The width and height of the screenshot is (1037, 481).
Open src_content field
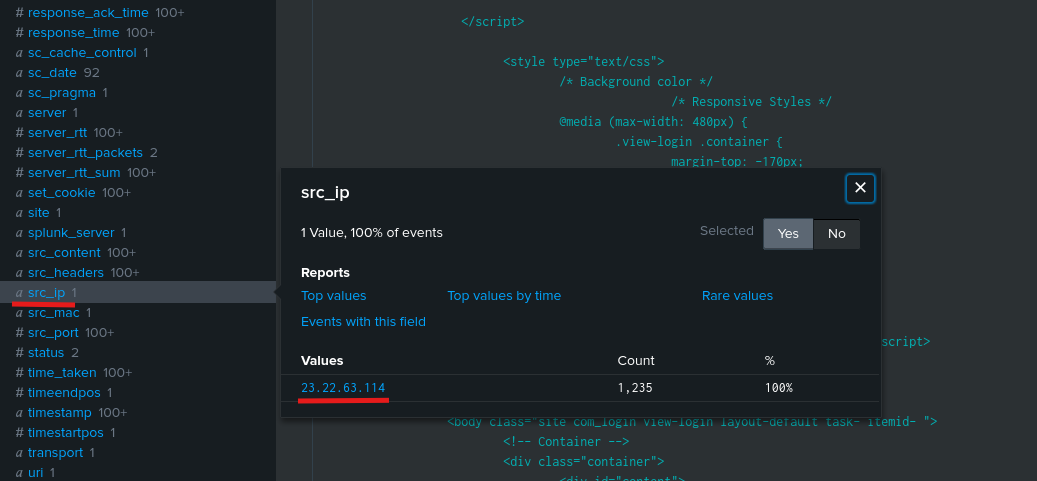[64, 253]
